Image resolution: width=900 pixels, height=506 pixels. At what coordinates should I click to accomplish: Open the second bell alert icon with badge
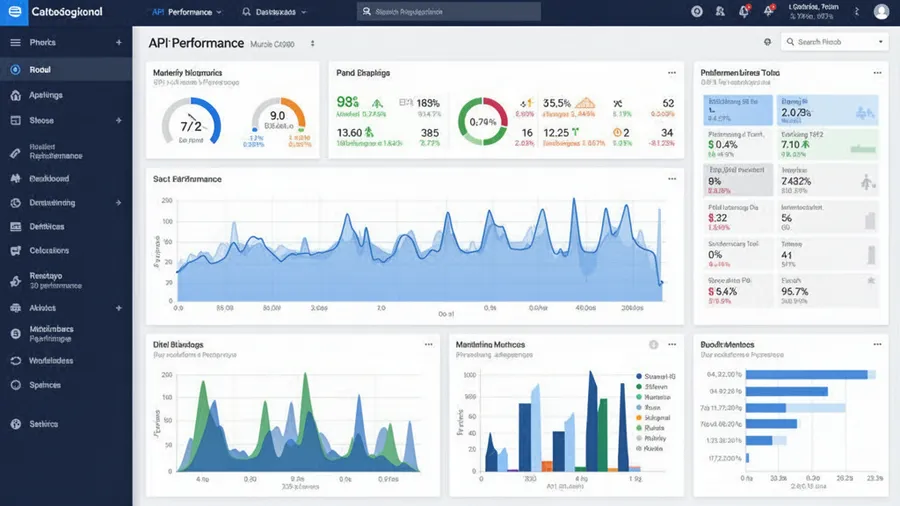click(769, 11)
